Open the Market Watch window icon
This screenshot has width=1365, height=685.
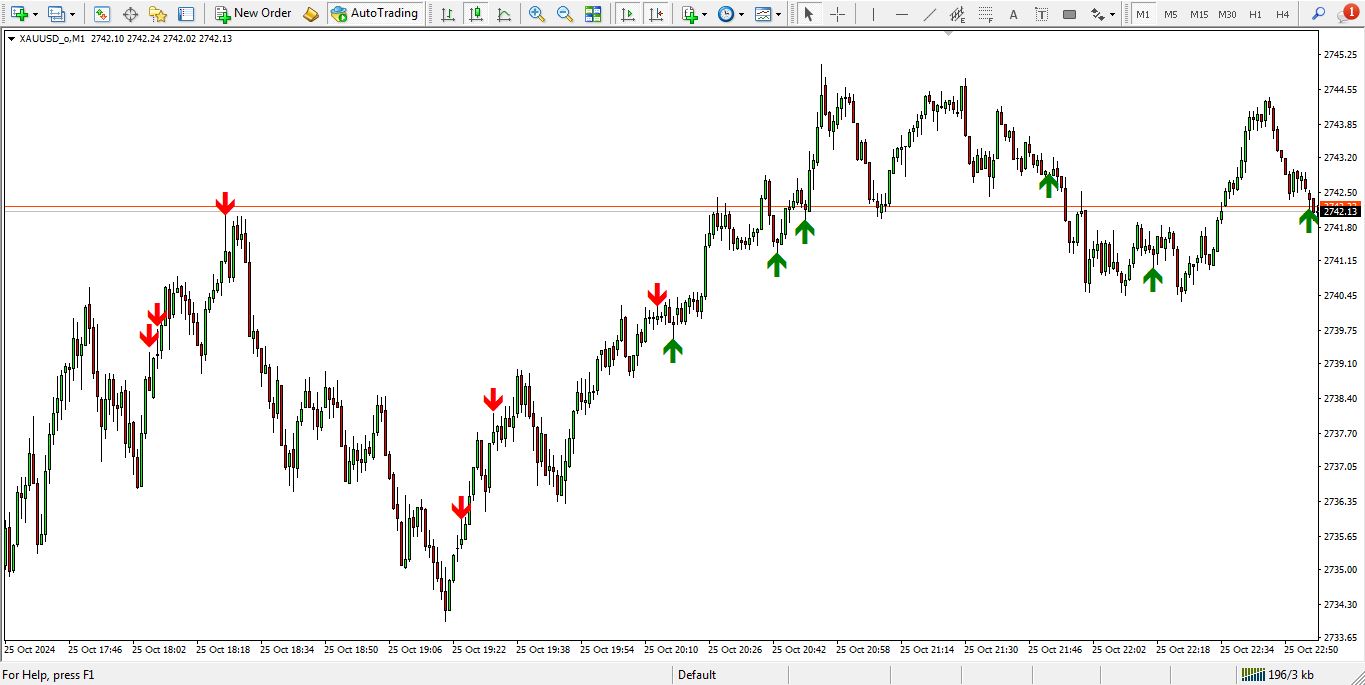(x=101, y=14)
